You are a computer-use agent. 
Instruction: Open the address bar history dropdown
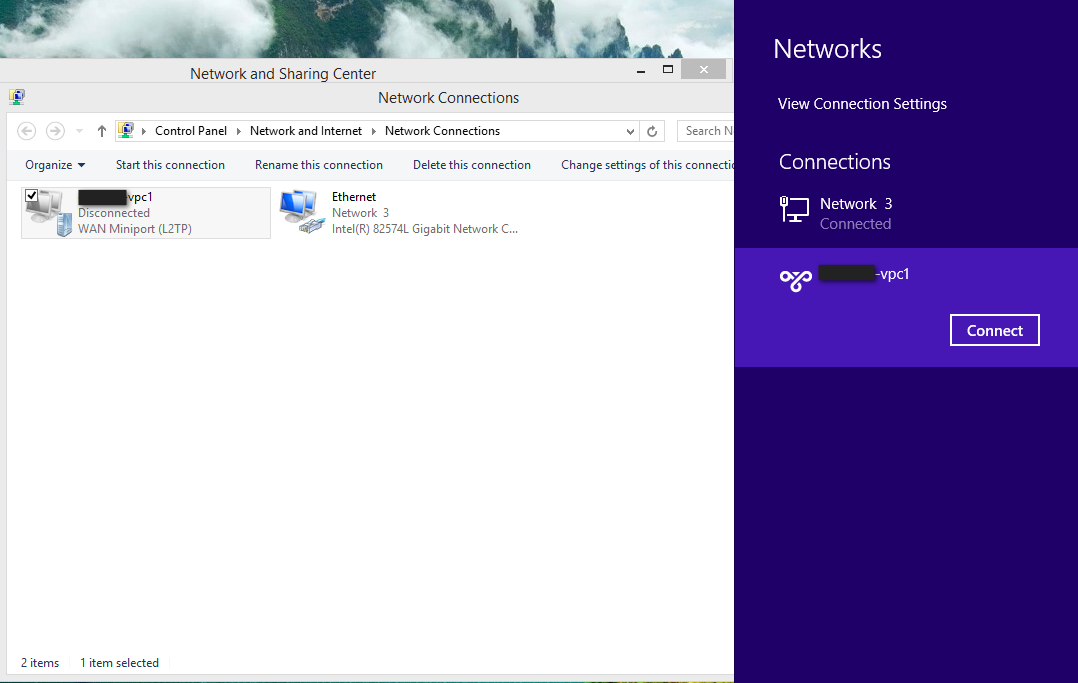point(630,130)
